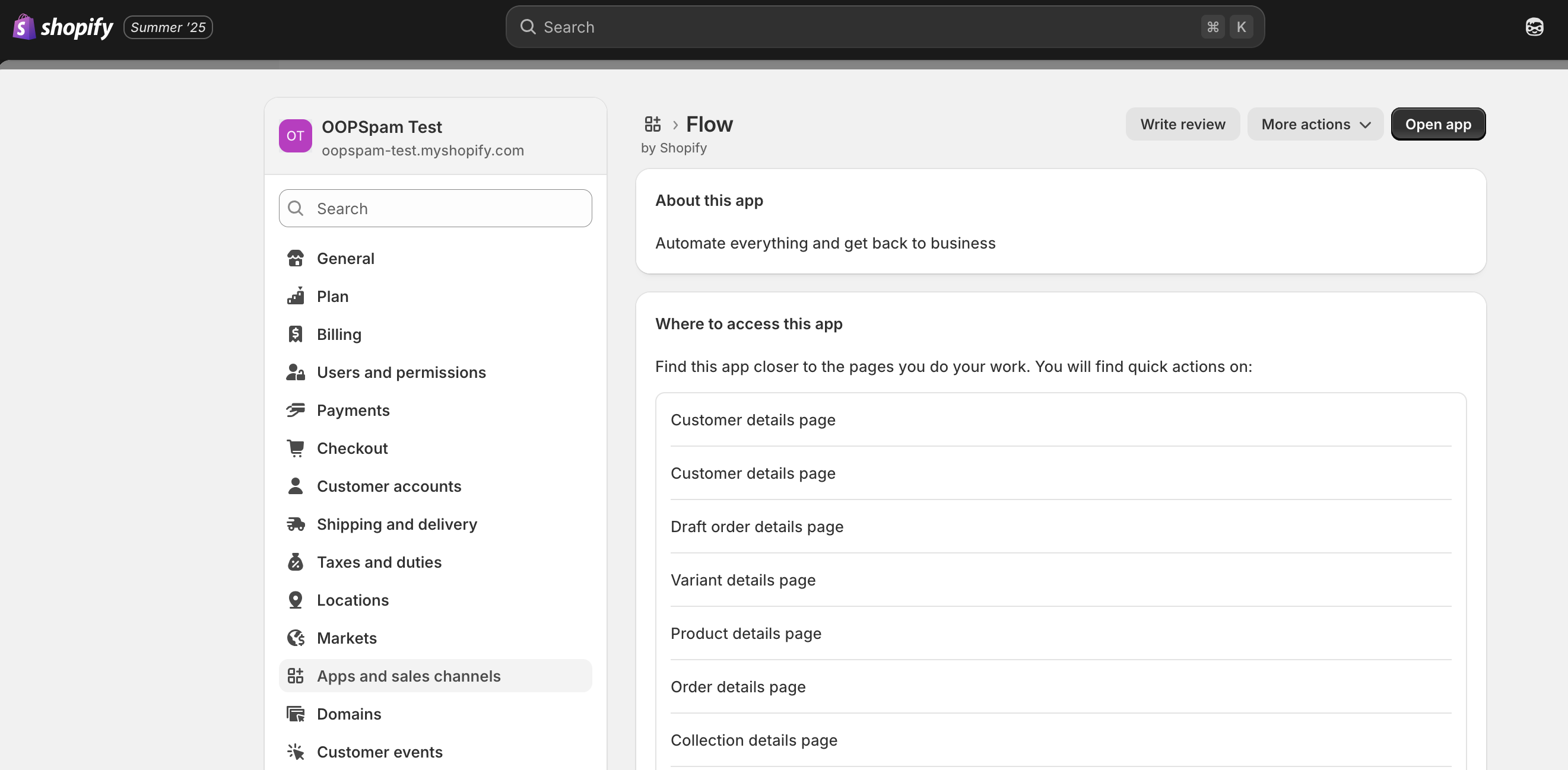The image size is (1568, 770).
Task: Select first Customer details page row
Action: [1061, 419]
